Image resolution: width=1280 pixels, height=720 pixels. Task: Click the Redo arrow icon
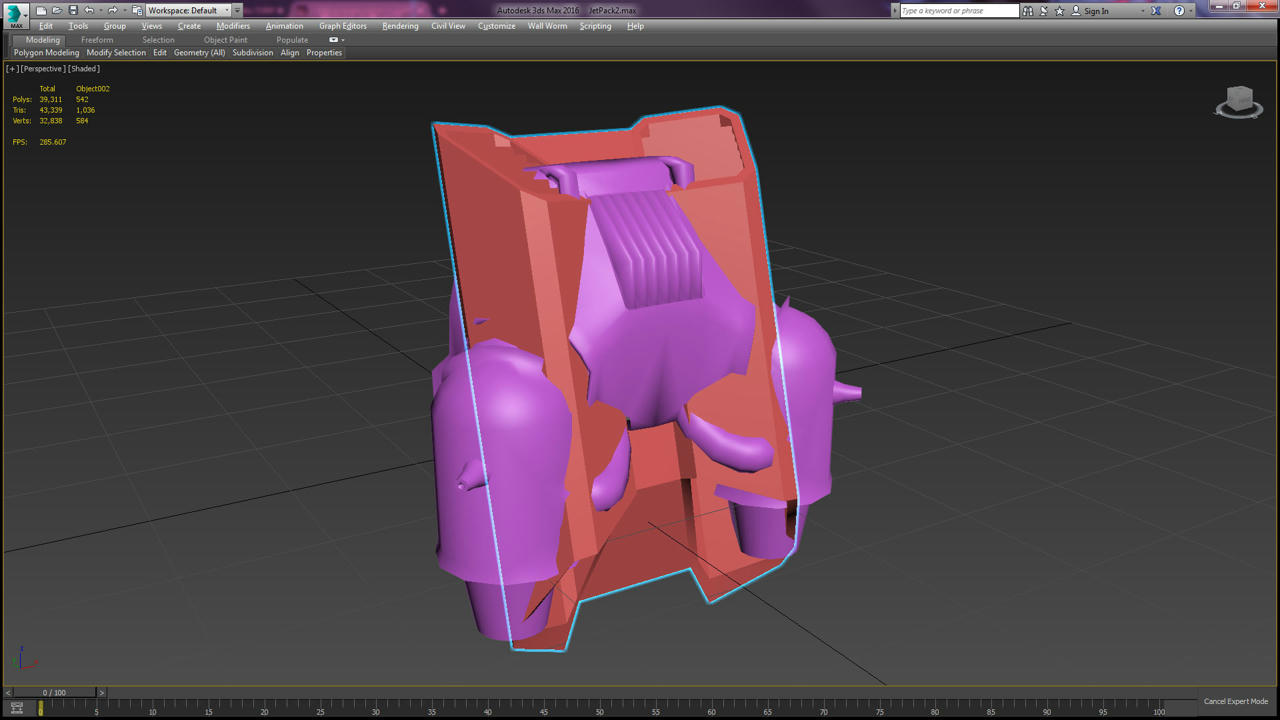pyautogui.click(x=112, y=10)
